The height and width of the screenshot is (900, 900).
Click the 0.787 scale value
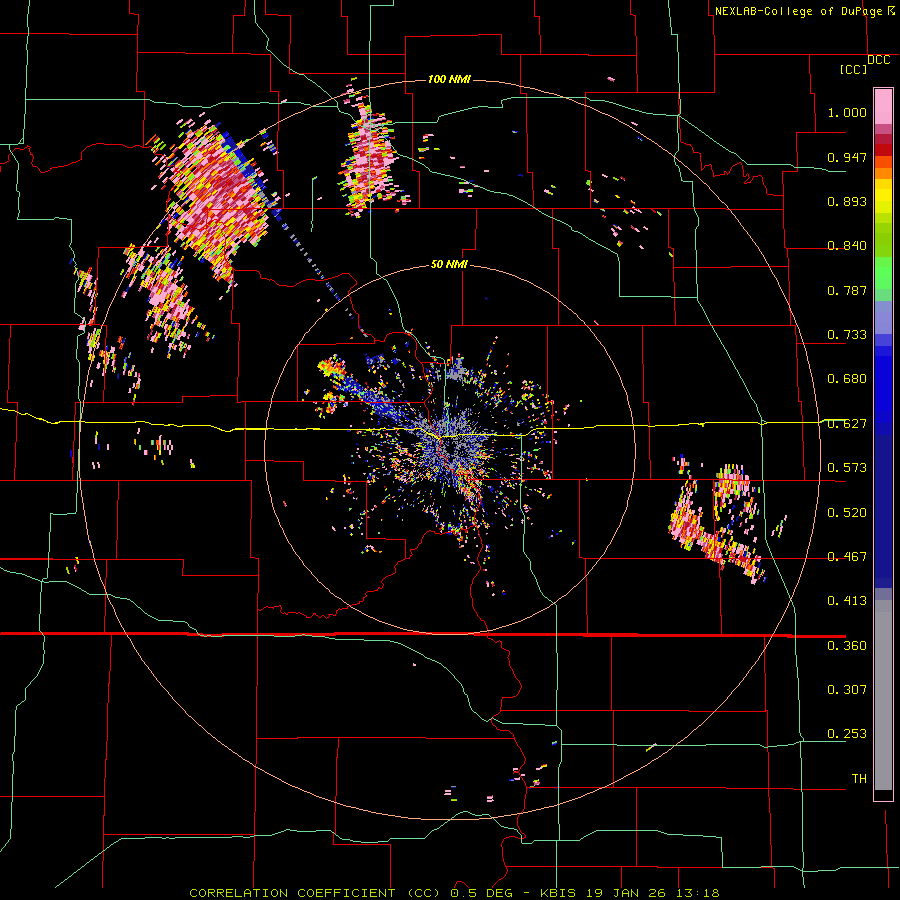[847, 290]
